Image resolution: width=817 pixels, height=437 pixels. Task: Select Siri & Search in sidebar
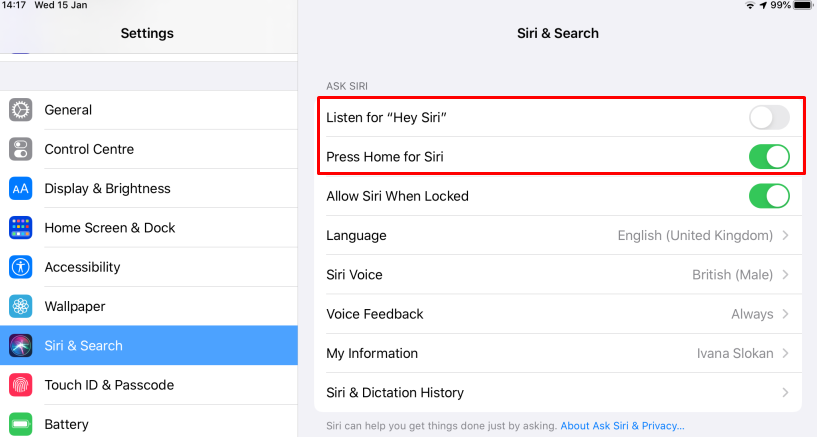(x=83, y=346)
